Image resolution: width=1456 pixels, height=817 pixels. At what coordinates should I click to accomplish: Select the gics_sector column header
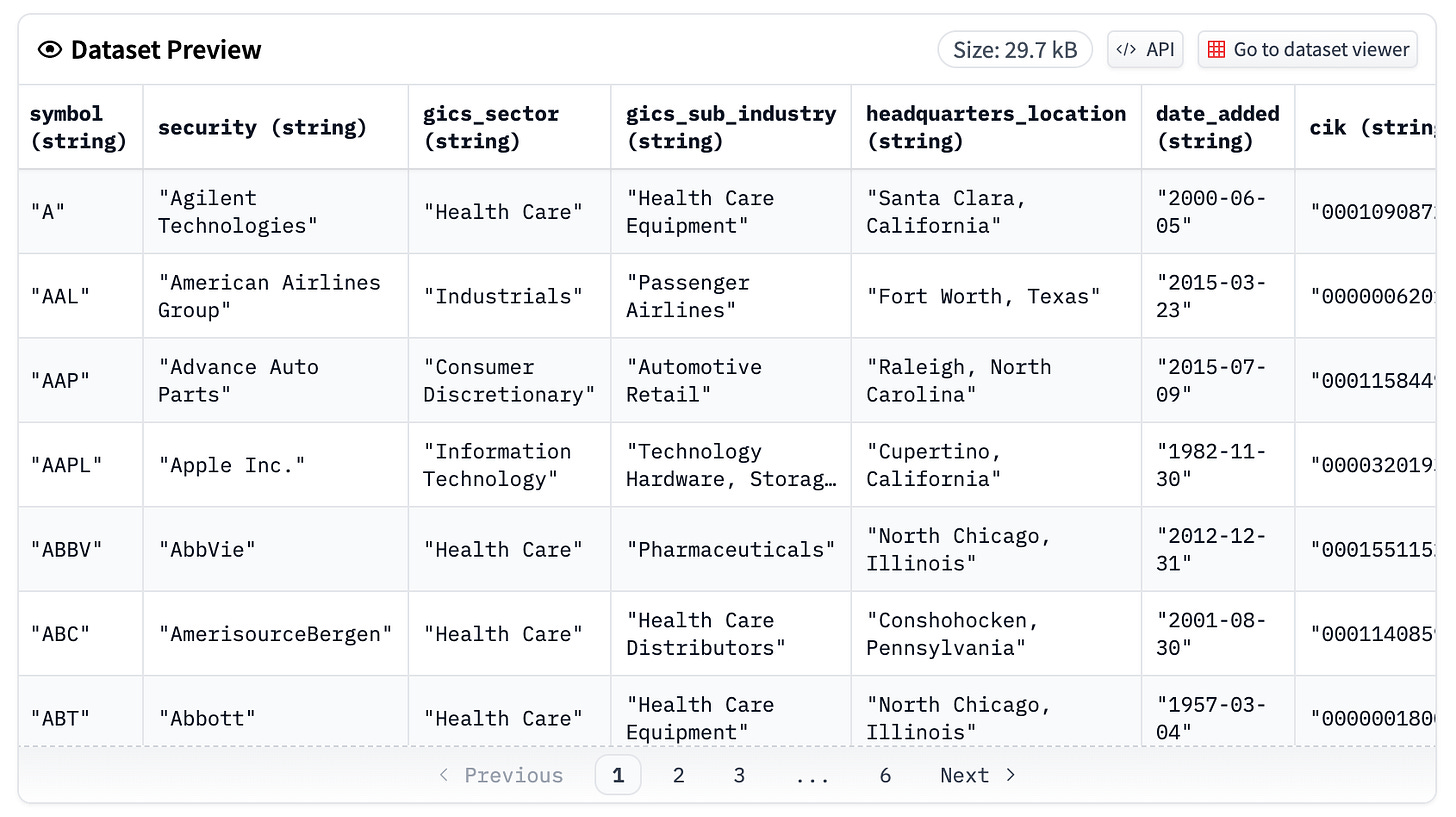491,127
